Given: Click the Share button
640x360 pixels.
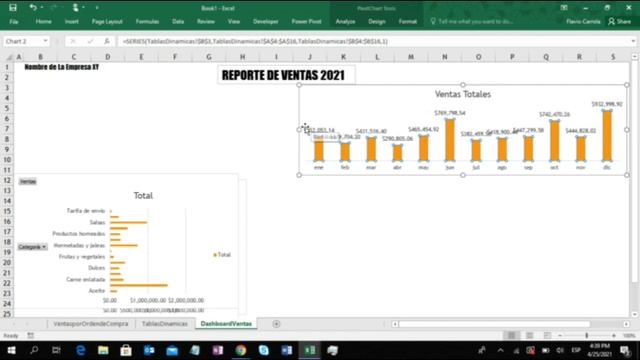Looking at the screenshot, I should [620, 21].
